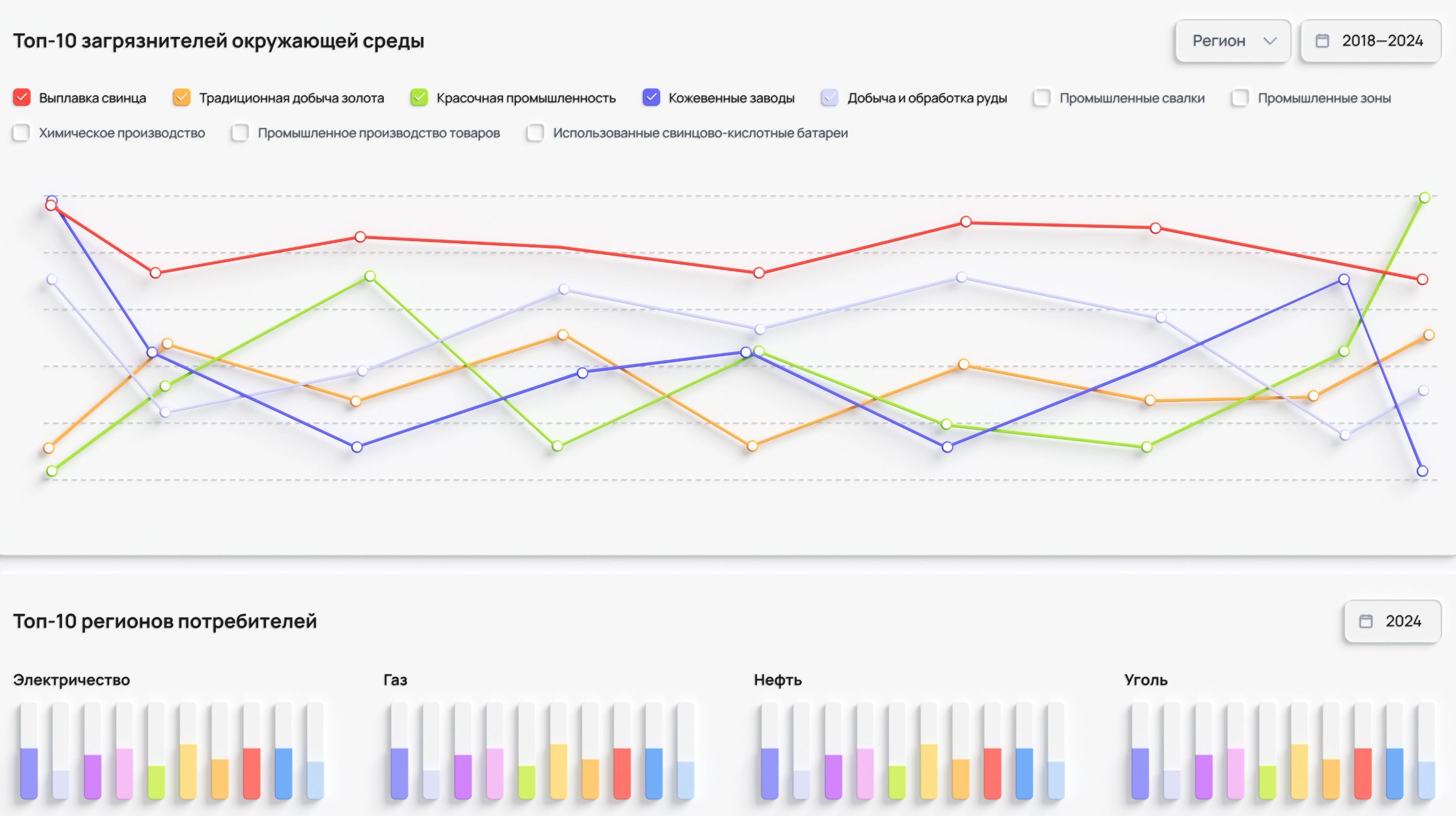
Task: Disable Традиционная добыча золота series
Action: [x=181, y=98]
